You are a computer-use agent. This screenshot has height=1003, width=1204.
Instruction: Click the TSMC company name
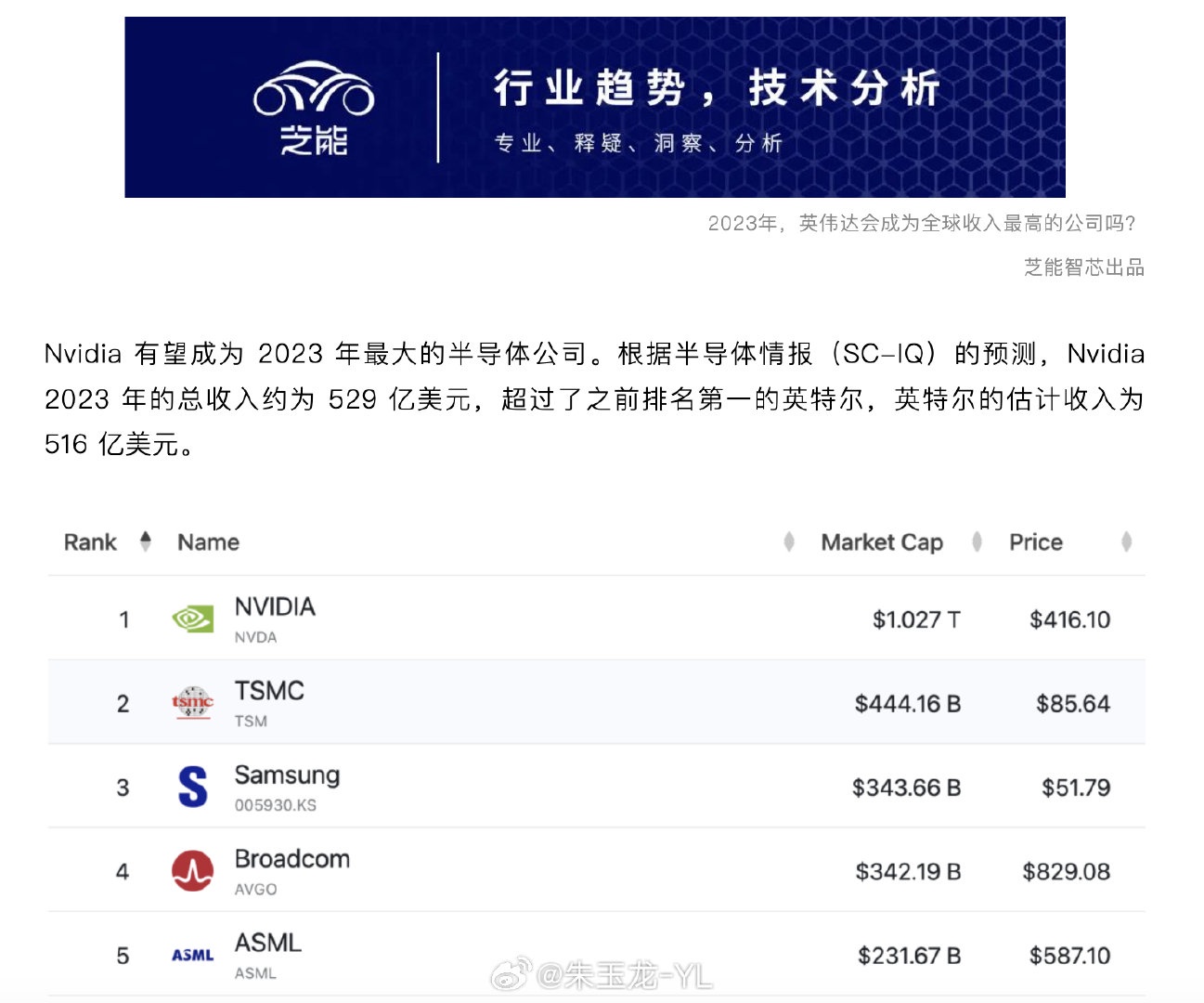(x=269, y=691)
